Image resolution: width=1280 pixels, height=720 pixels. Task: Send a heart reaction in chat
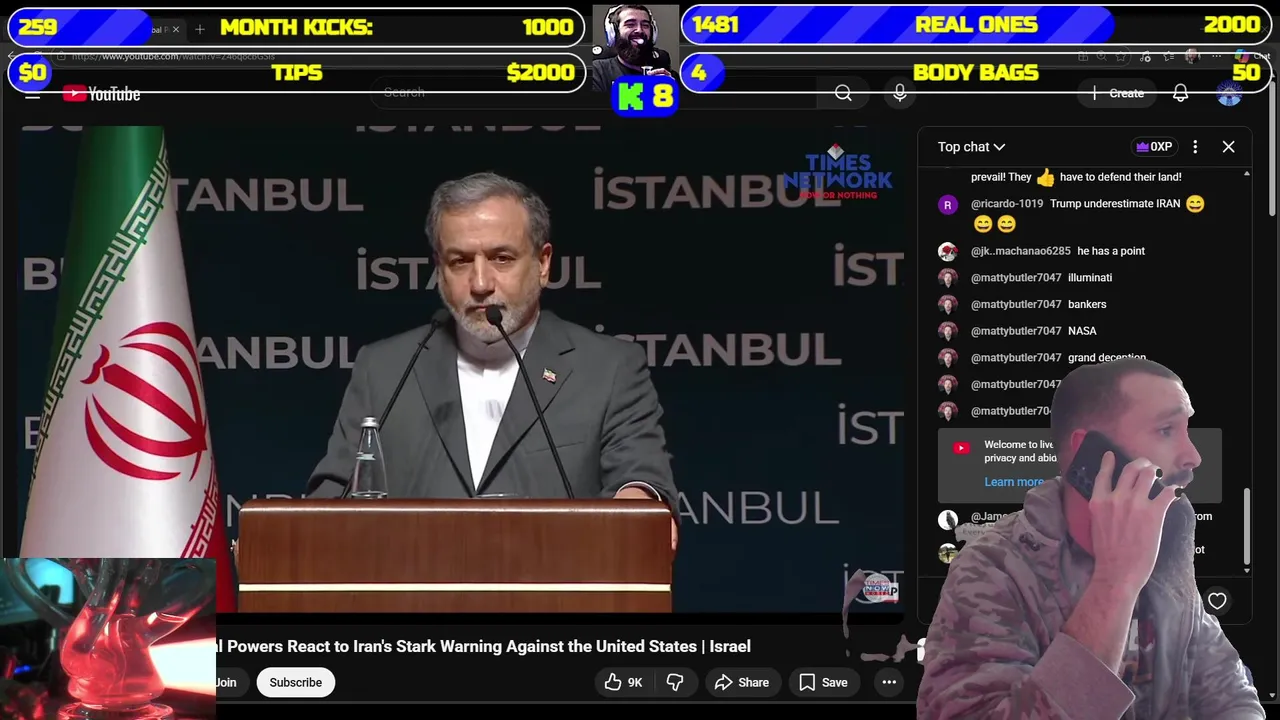click(x=1217, y=601)
